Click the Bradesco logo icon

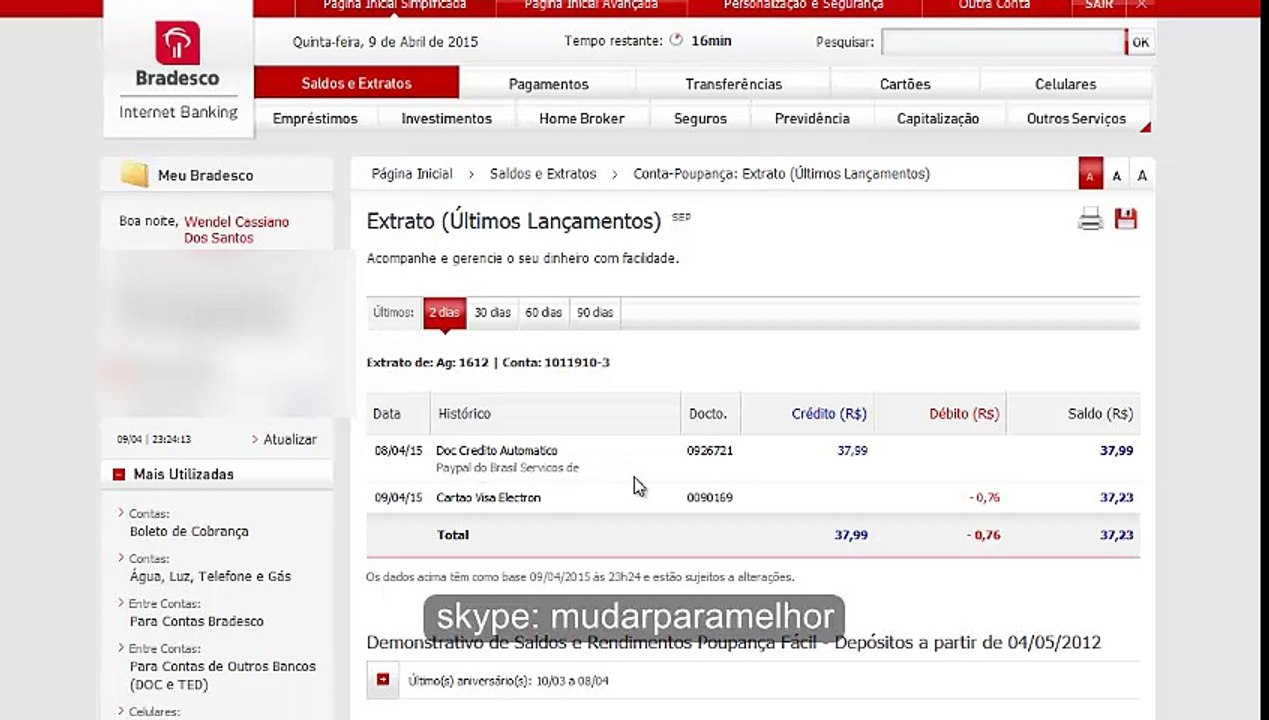(x=177, y=44)
